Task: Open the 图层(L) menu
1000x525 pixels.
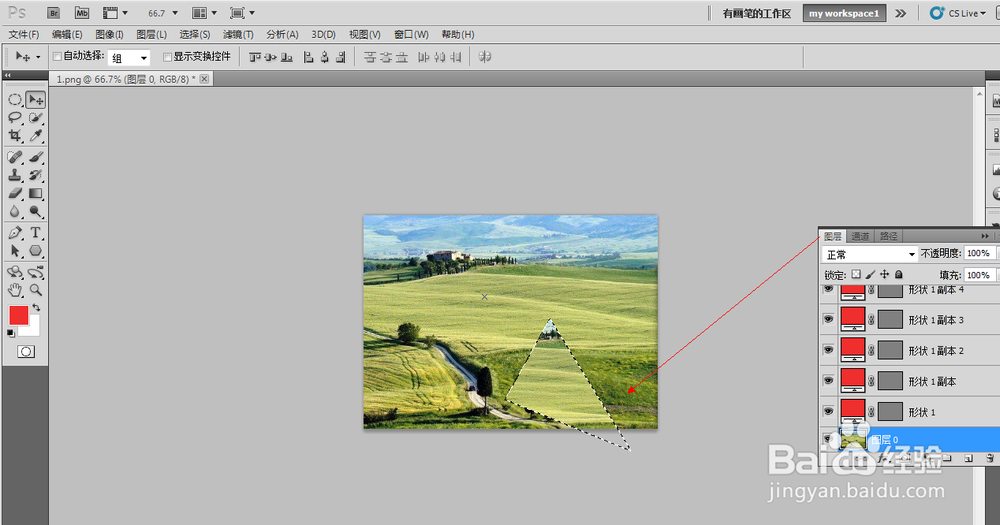Action: (x=151, y=34)
